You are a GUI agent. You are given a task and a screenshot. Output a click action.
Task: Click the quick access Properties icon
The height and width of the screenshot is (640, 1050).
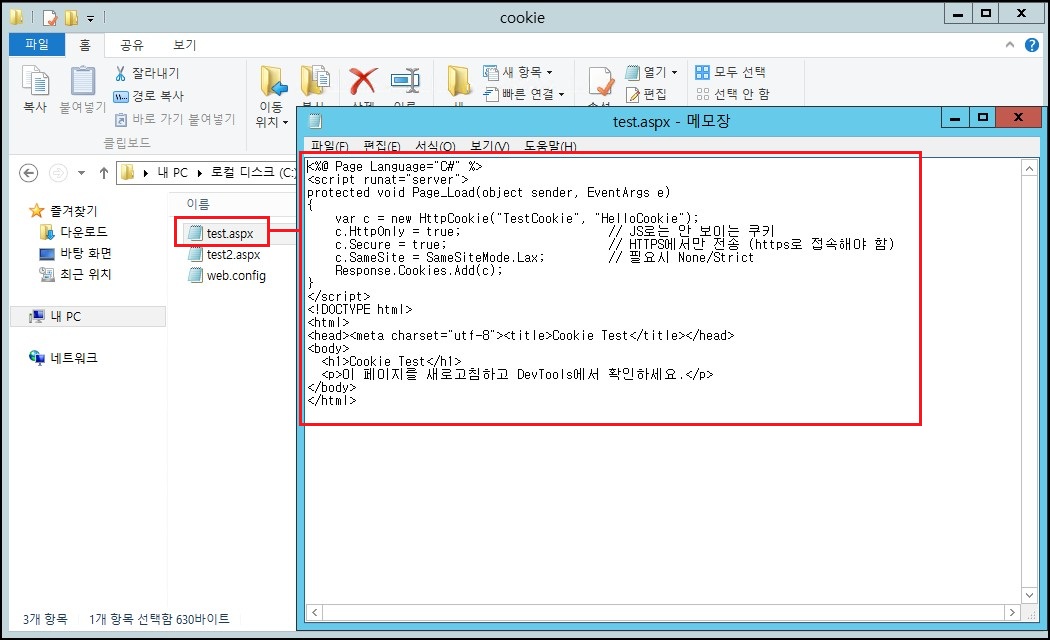(50, 17)
